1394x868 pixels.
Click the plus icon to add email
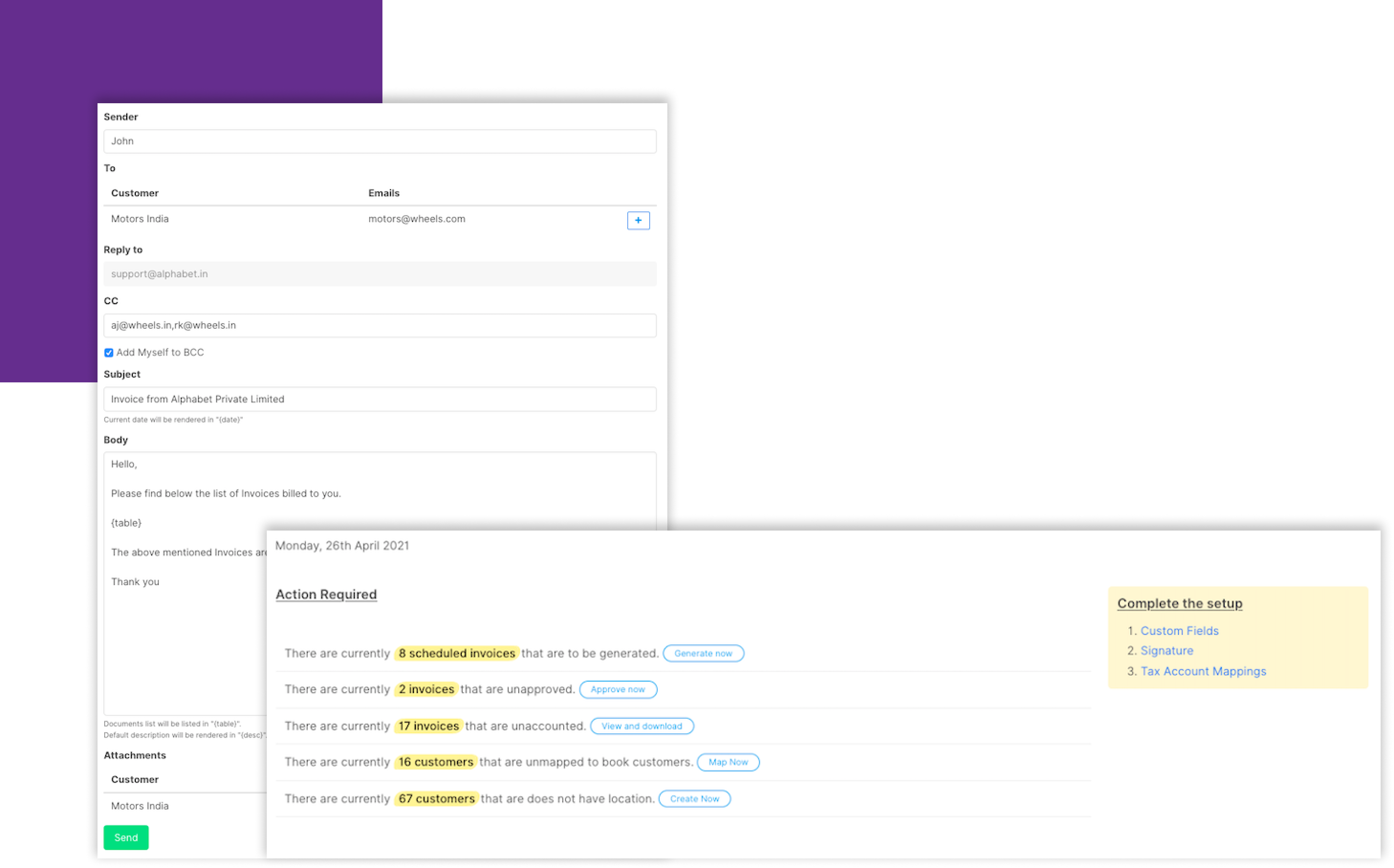click(638, 220)
